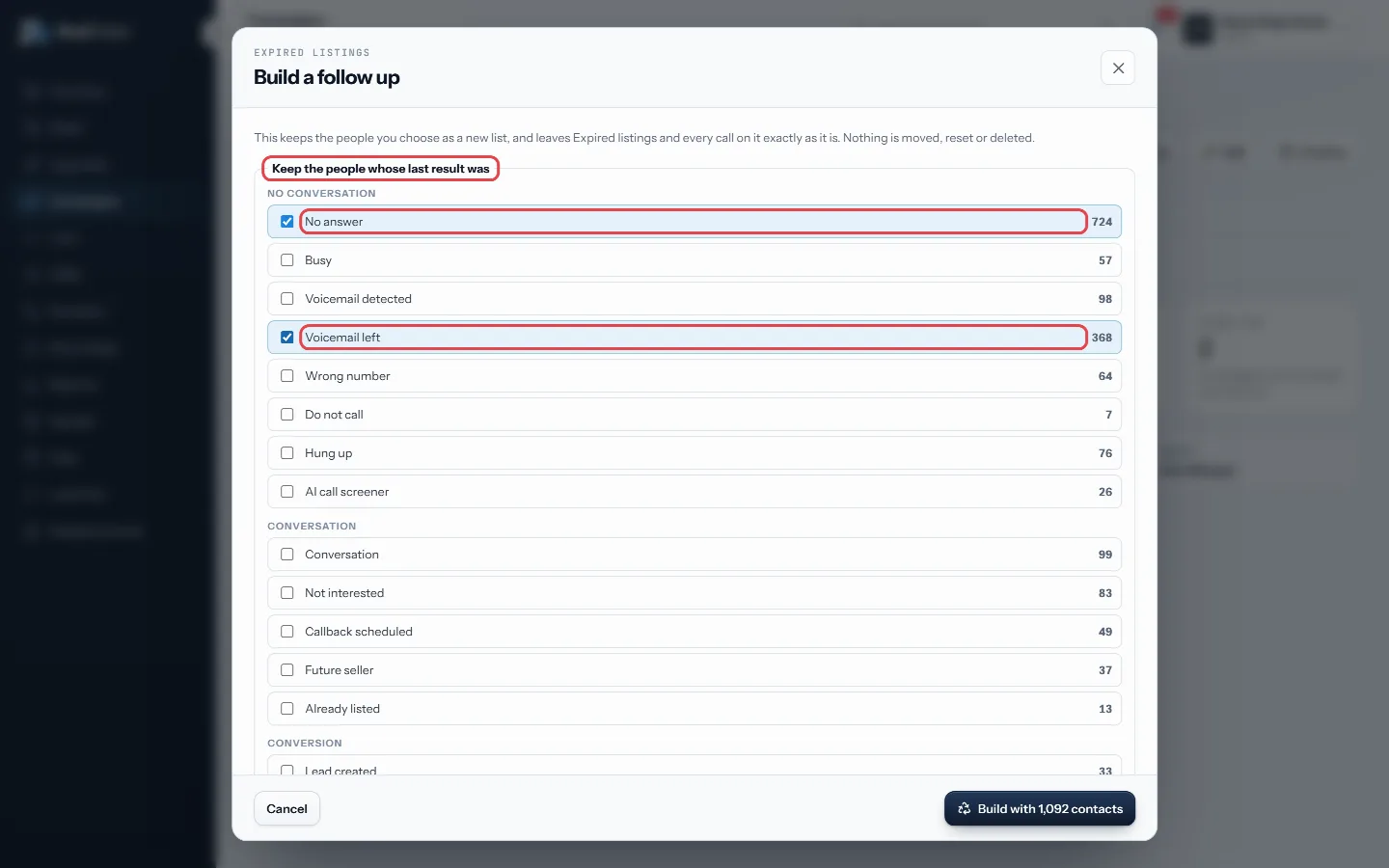Image resolution: width=1389 pixels, height=868 pixels.
Task: Click the Build a follow up title
Action: pos(327,77)
